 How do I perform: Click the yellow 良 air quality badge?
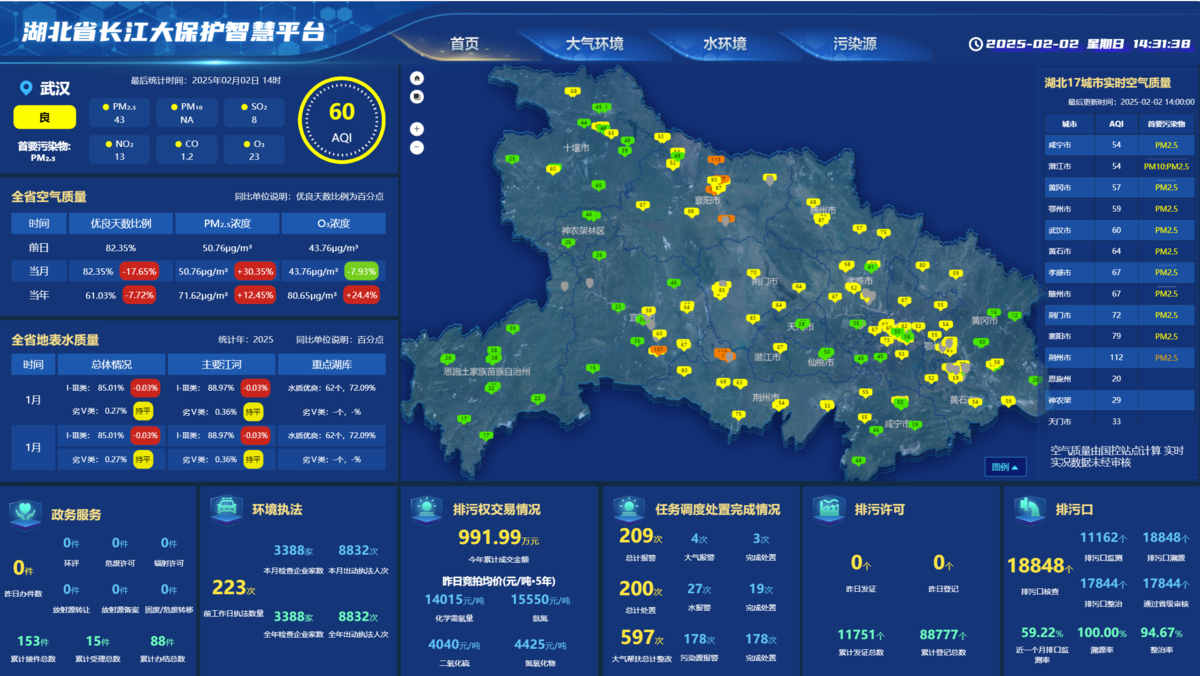[44, 118]
